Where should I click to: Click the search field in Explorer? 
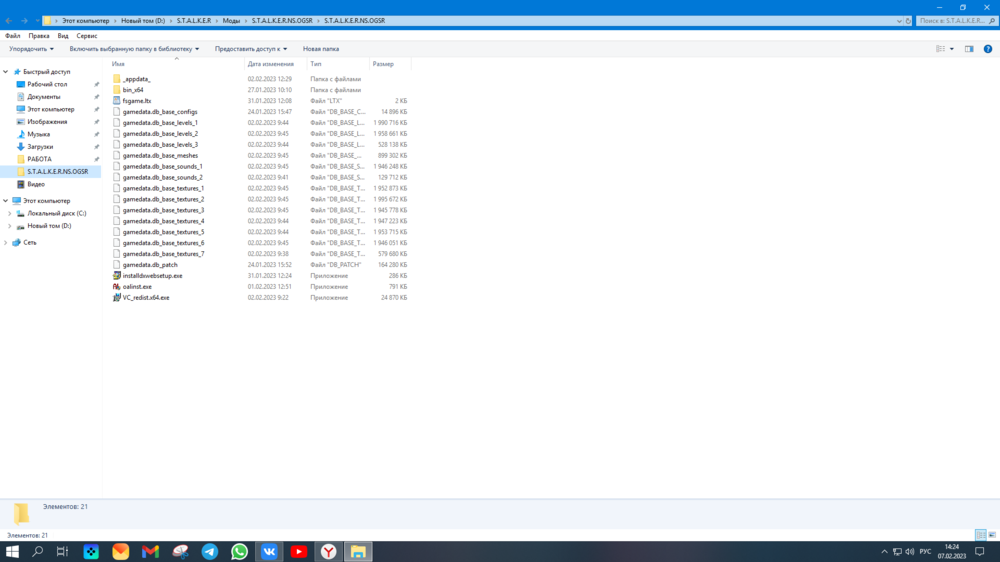952,20
